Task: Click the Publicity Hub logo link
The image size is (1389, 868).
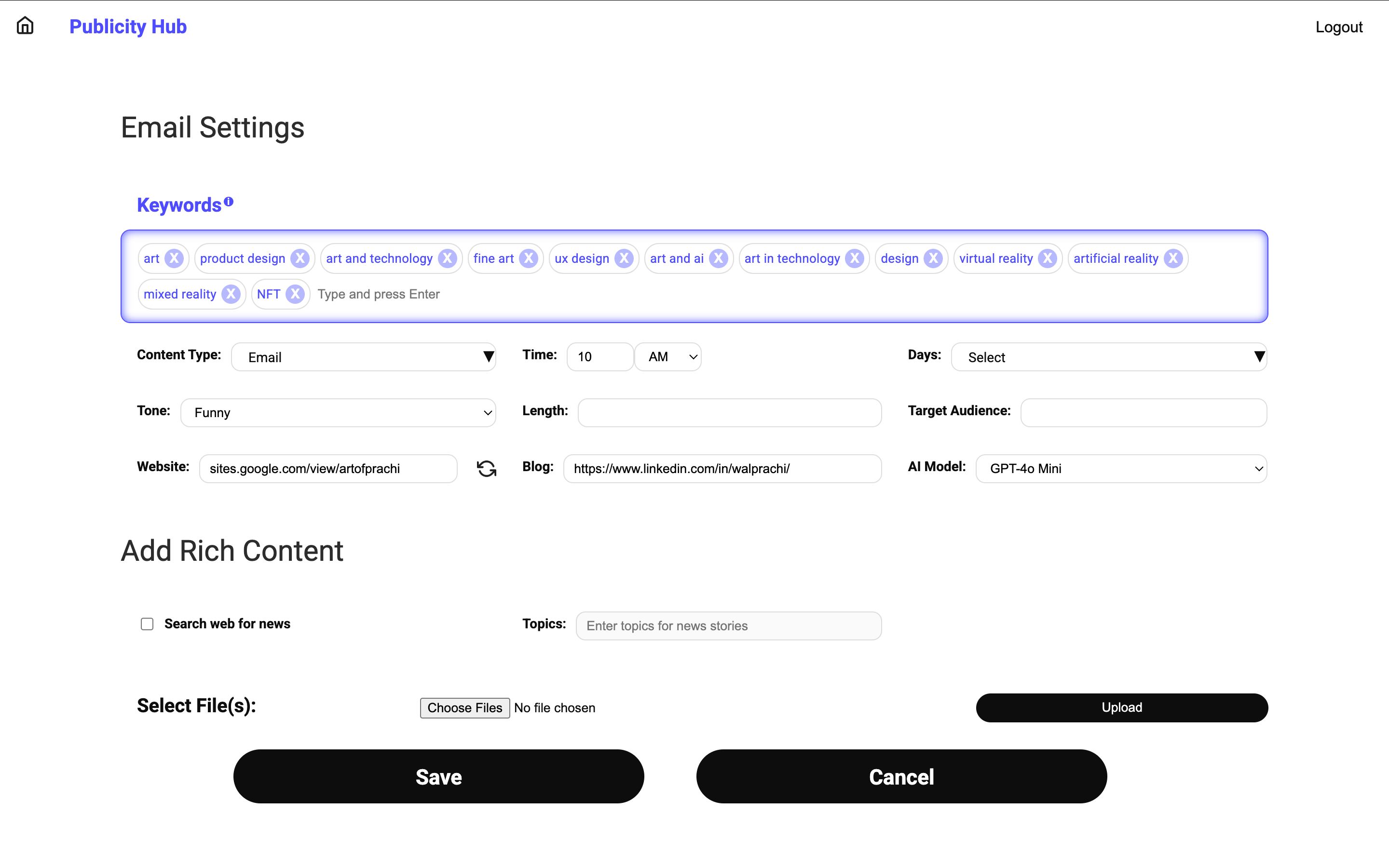Action: (x=128, y=27)
